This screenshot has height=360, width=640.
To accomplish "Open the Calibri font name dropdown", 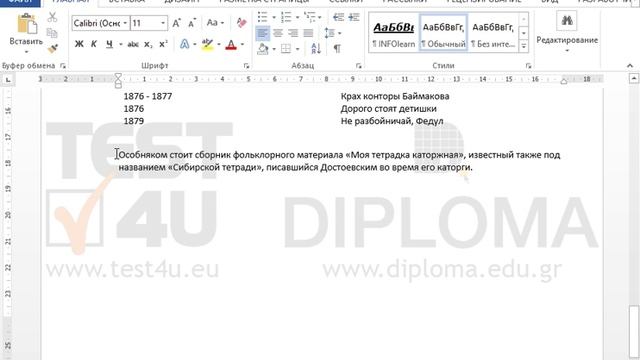I will tap(125, 23).
